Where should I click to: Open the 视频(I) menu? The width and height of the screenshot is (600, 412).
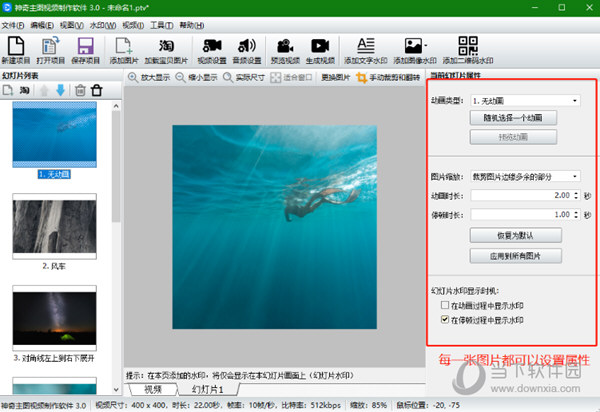coord(133,25)
